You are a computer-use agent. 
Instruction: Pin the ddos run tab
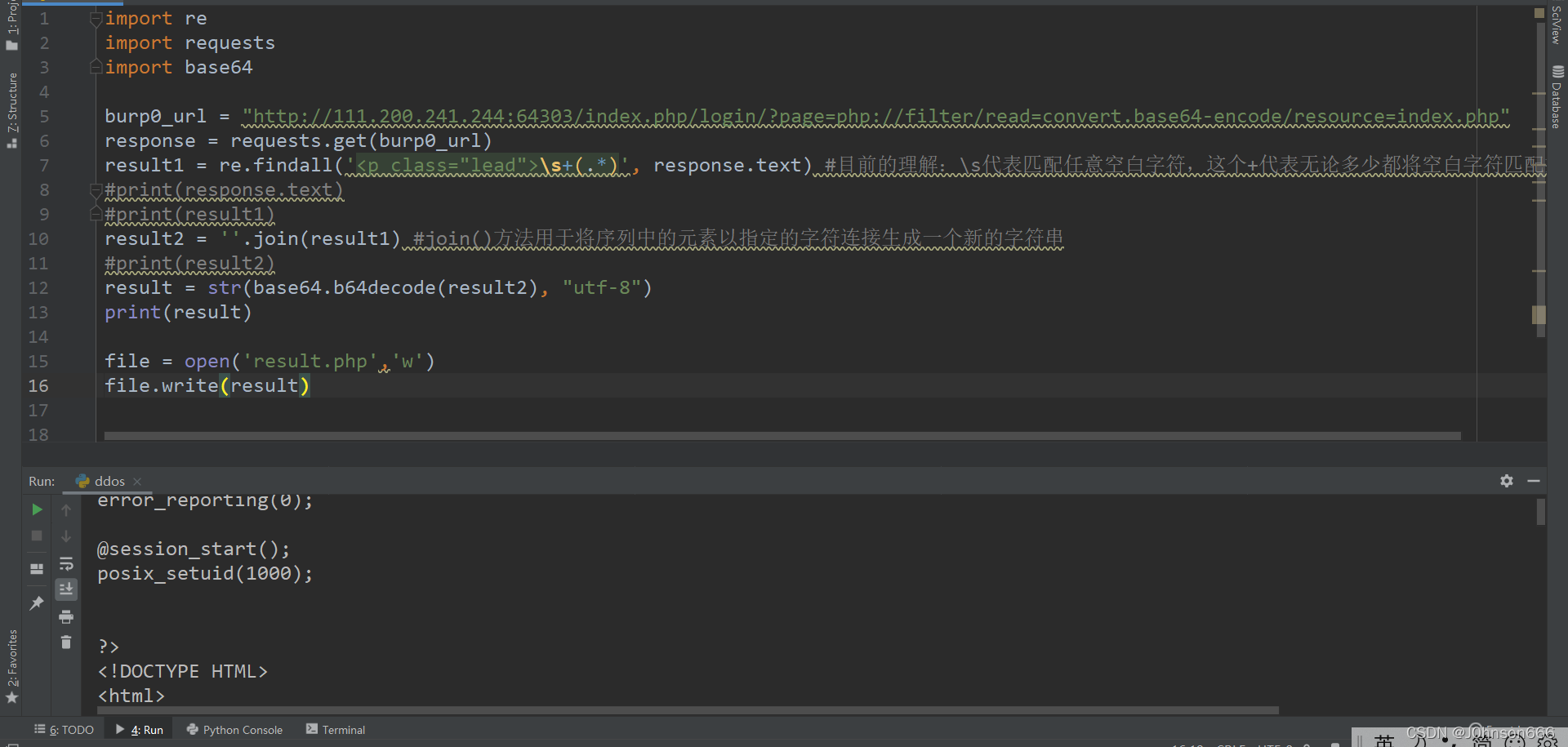coord(37,602)
